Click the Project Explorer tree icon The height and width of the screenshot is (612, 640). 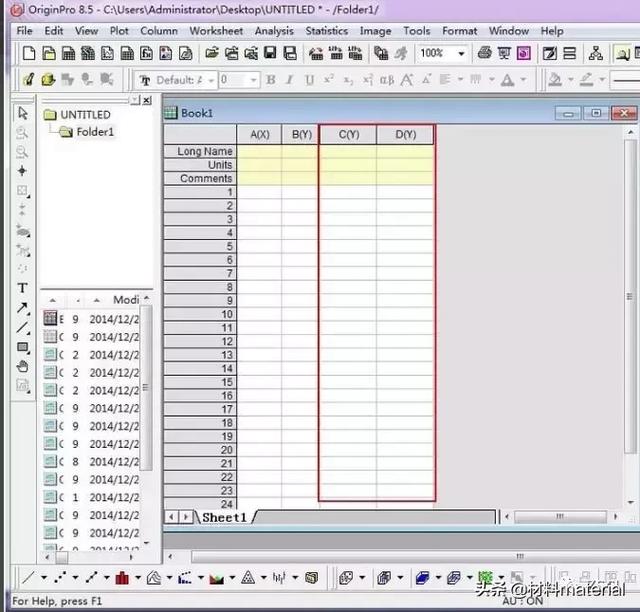pyautogui.click(x=596, y=53)
